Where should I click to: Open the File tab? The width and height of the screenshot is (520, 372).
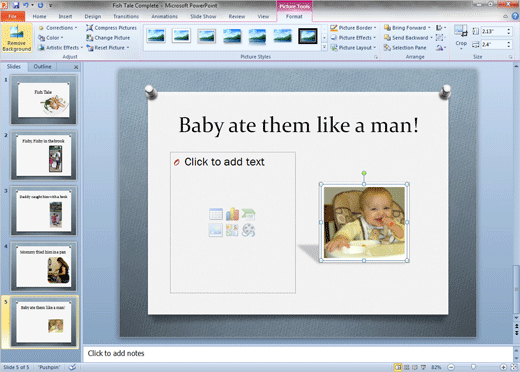13,16
